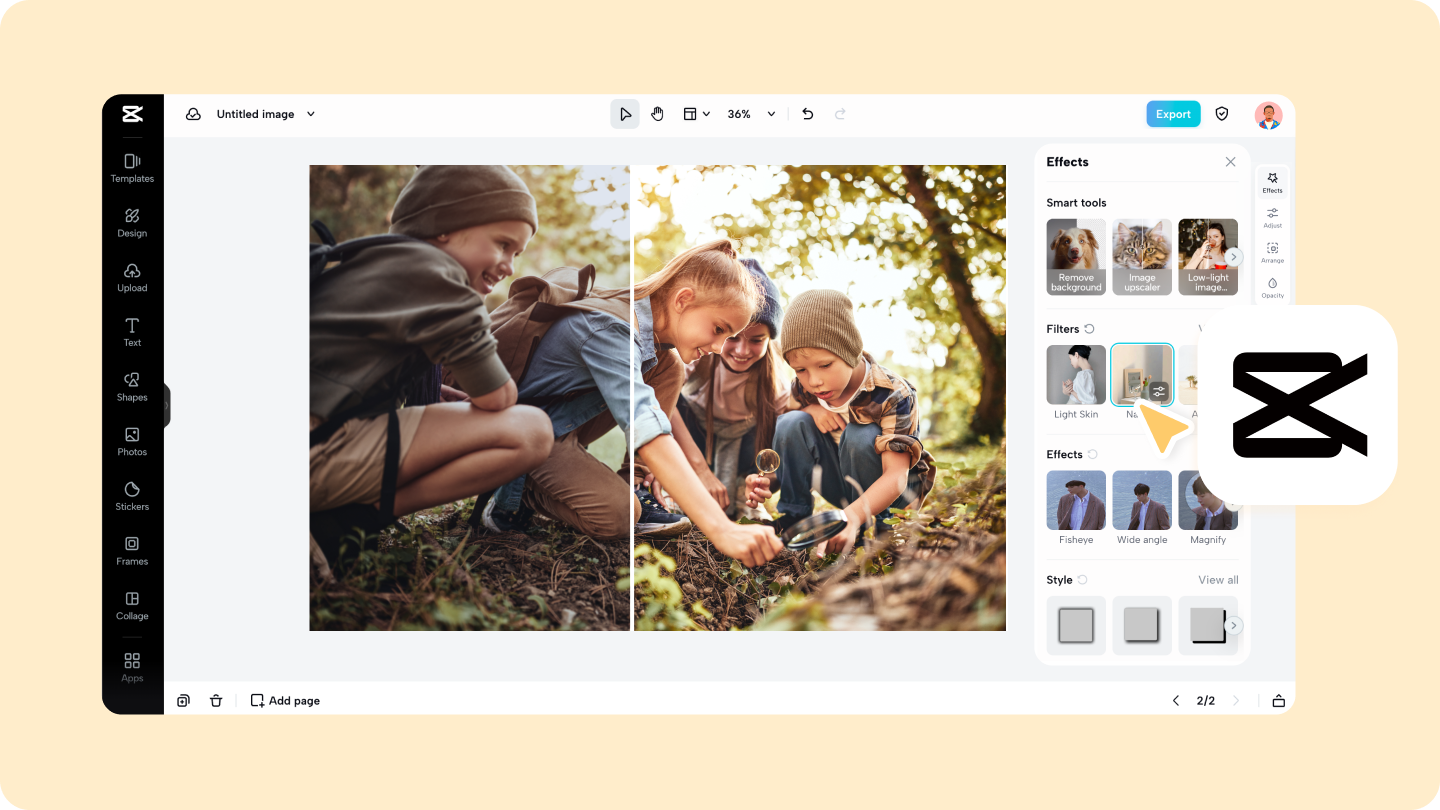The image size is (1440, 810).
Task: Reset Filters with the circular arrow icon
Action: (1089, 329)
